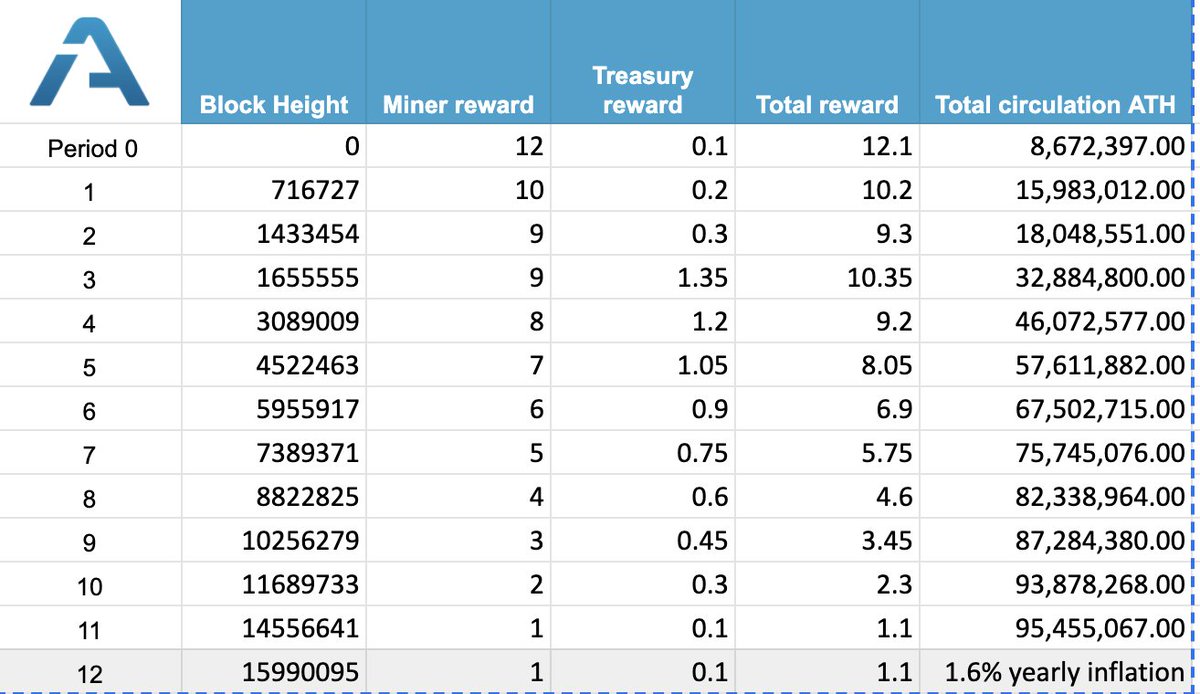
Task: Select block height cell 5955917
Action: 274,411
